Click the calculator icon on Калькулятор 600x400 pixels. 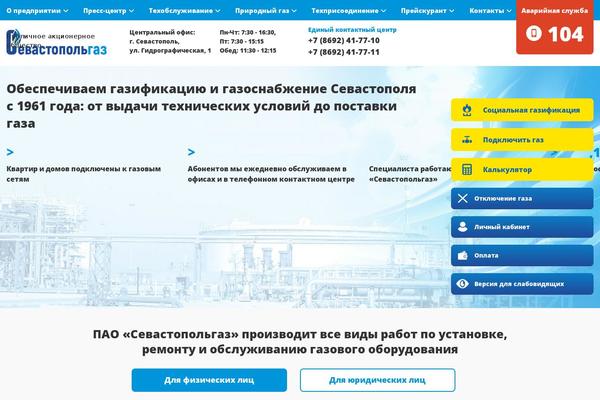[466, 170]
